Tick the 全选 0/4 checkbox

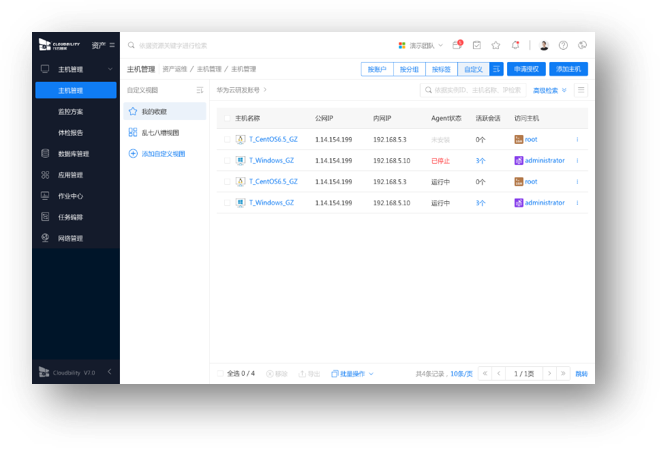coord(220,373)
